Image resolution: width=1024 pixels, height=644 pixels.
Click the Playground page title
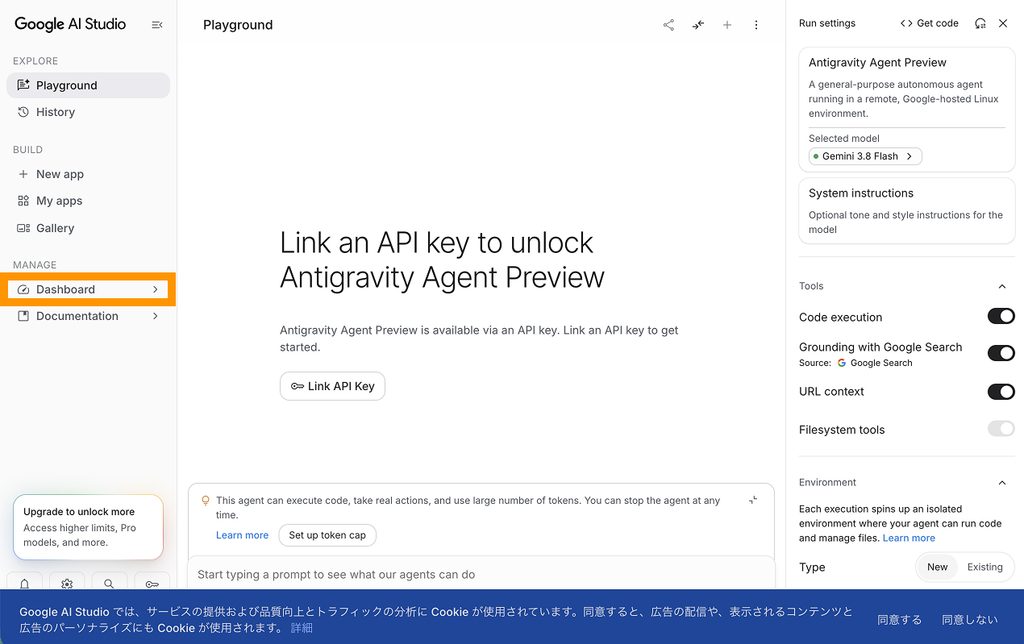[x=238, y=25]
